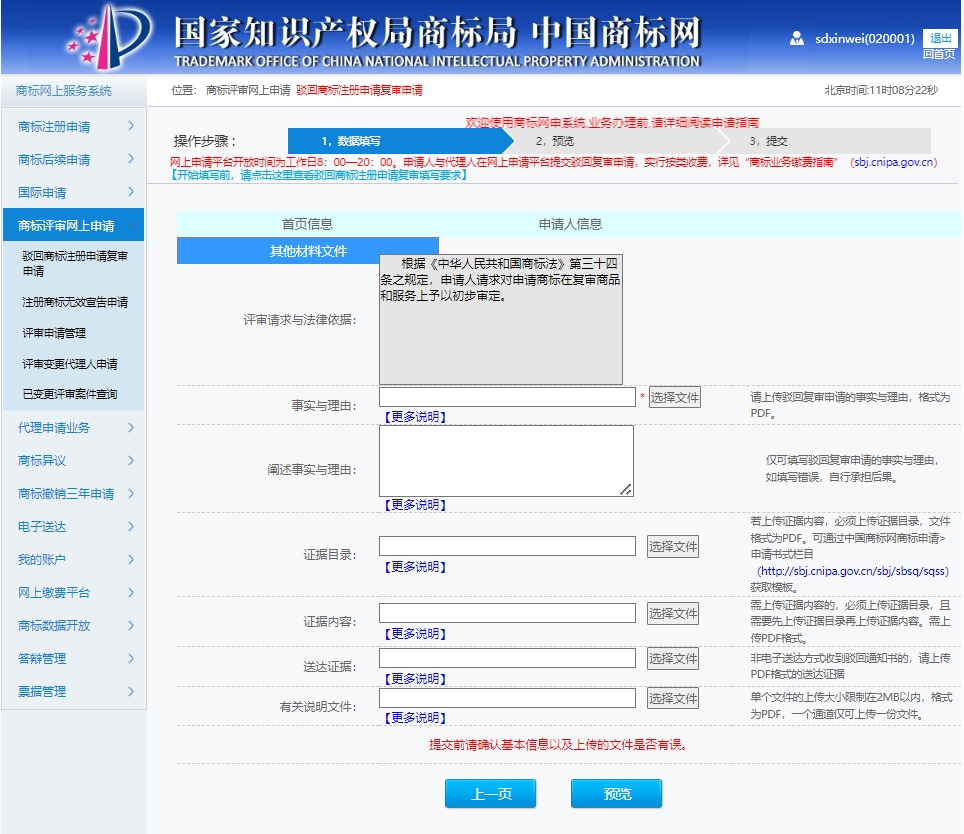Click step 1 数据填写
This screenshot has height=834, width=964.
(x=398, y=141)
